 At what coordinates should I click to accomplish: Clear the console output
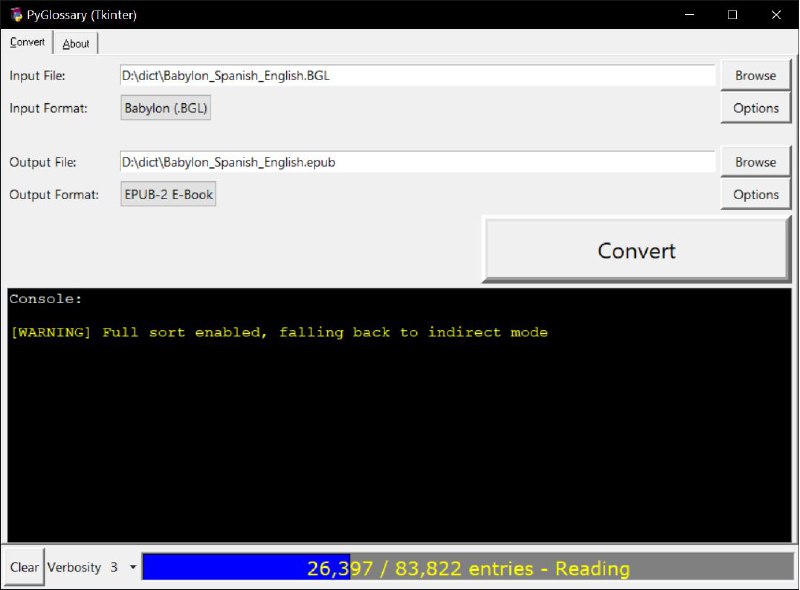pyautogui.click(x=24, y=567)
